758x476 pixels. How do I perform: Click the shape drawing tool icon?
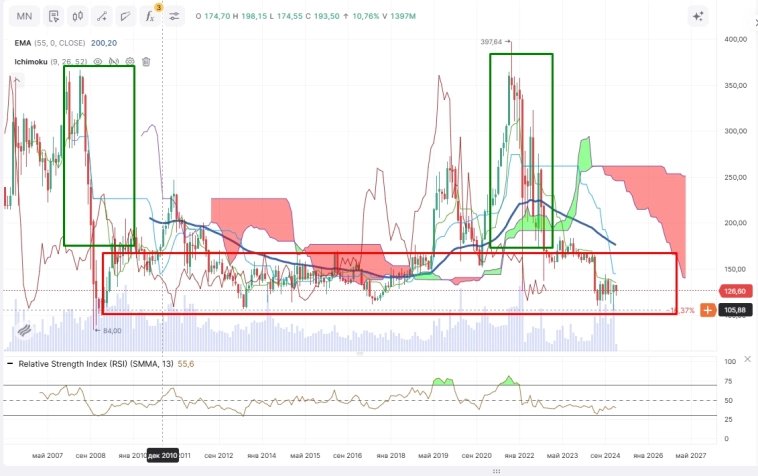coord(125,16)
